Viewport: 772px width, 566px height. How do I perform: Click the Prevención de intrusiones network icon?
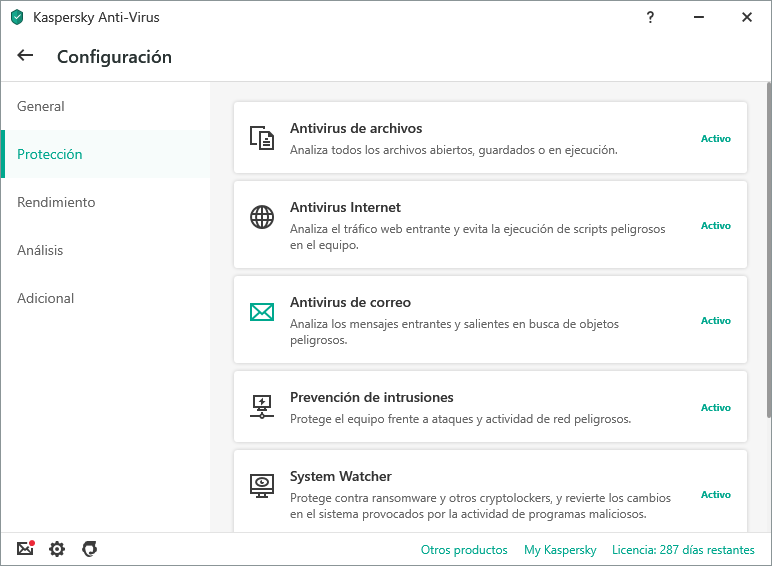coord(261,407)
